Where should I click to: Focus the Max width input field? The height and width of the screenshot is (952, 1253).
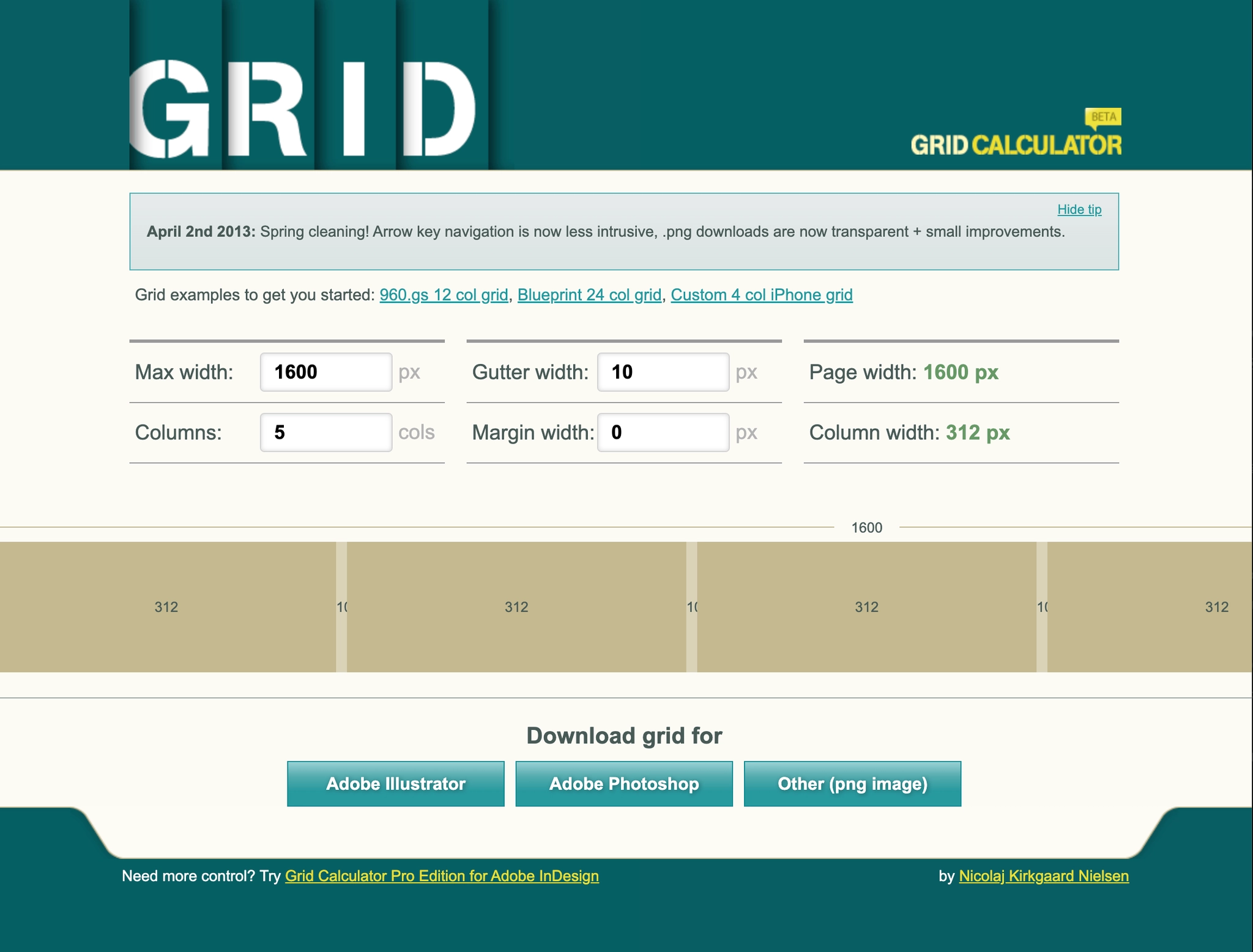pos(325,372)
